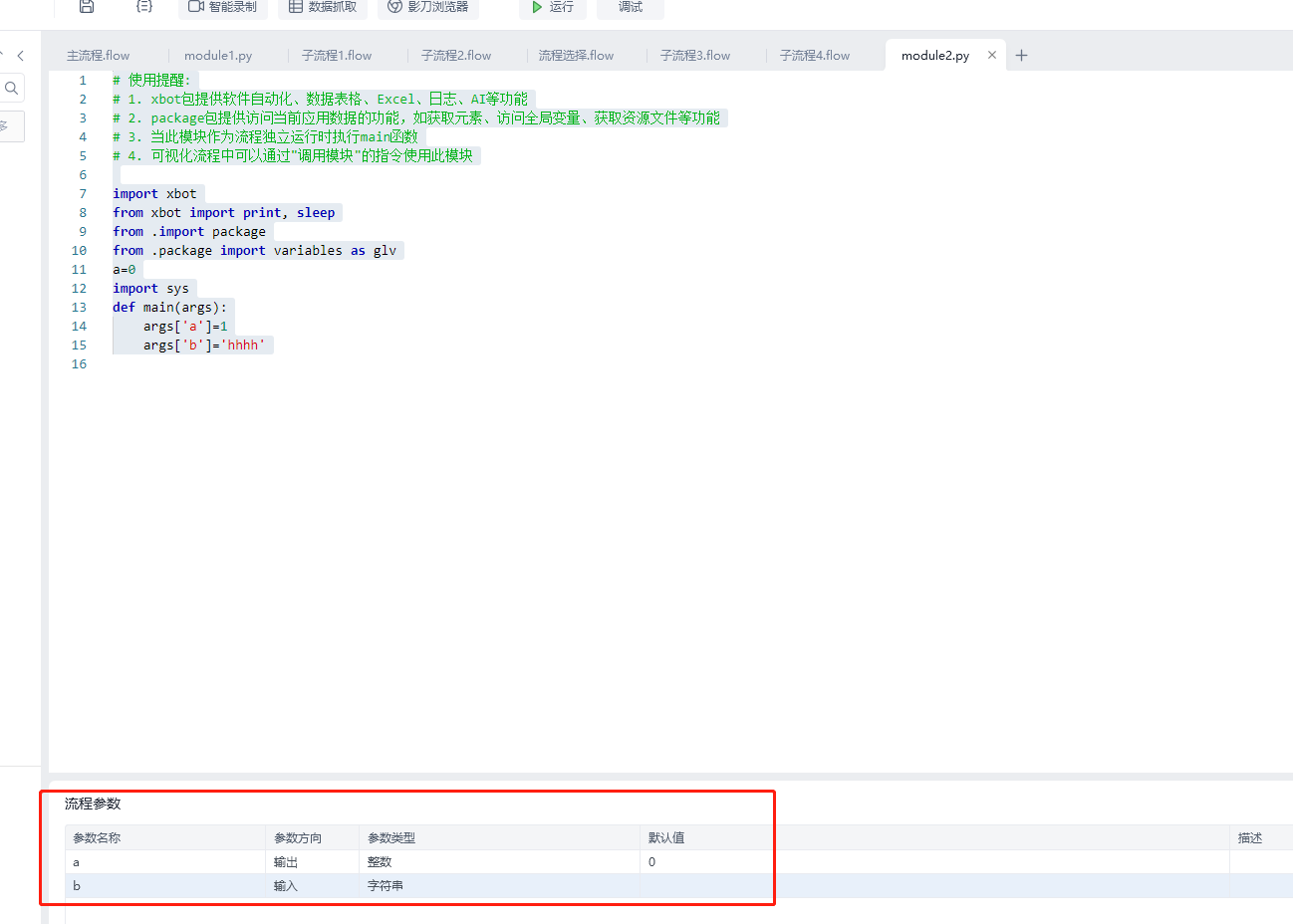Start 智能录制 smart recording
Viewport: 1293px width, 924px height.
(223, 7)
